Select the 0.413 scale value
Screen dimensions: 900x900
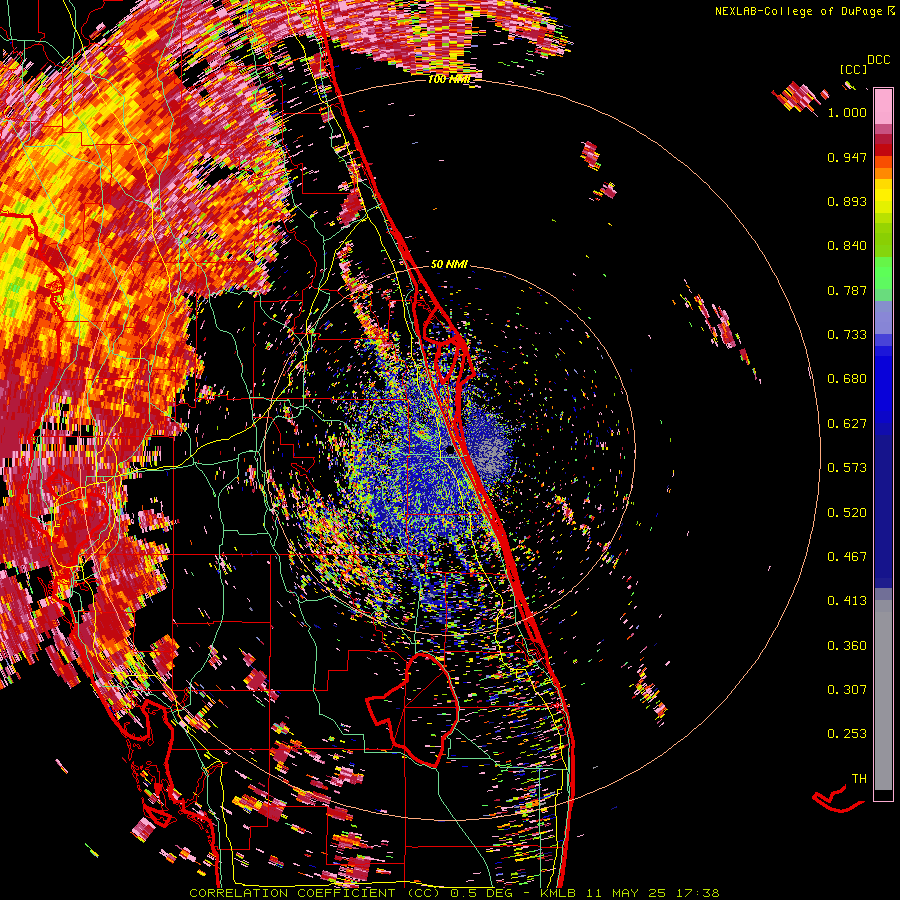(847, 601)
